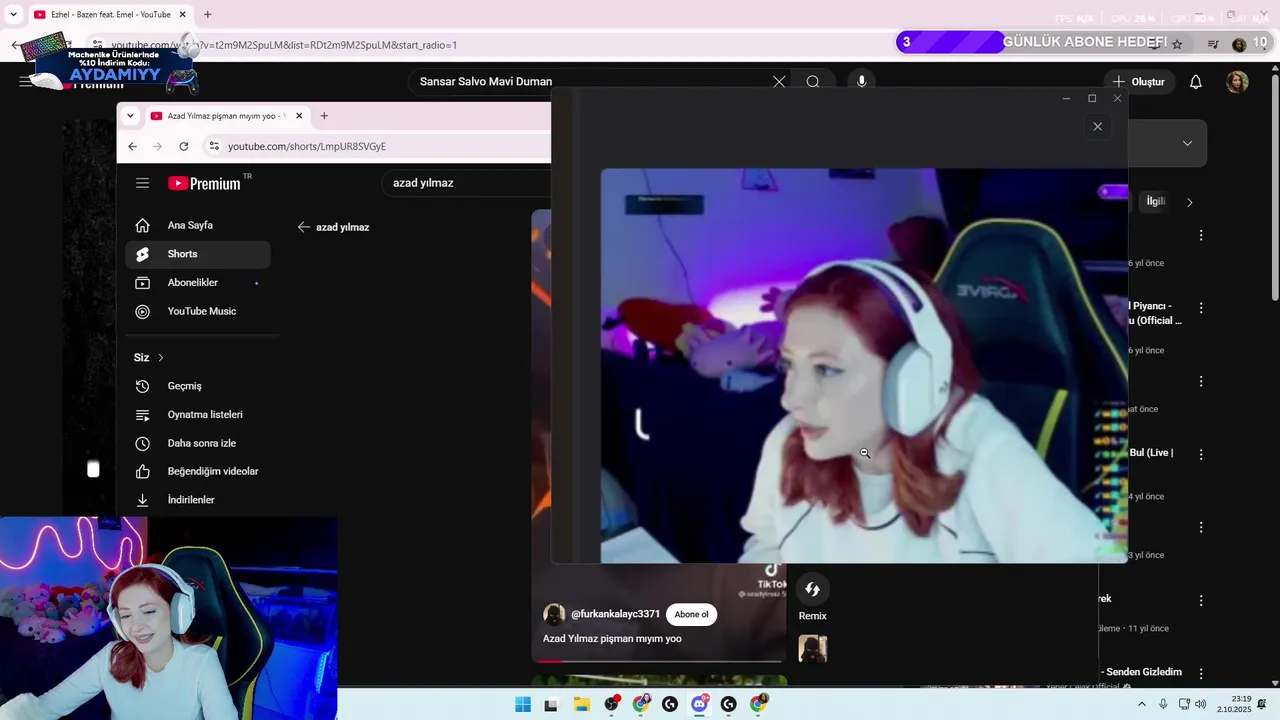
Task: Subscribe with the Abone ol button
Action: pyautogui.click(x=691, y=615)
